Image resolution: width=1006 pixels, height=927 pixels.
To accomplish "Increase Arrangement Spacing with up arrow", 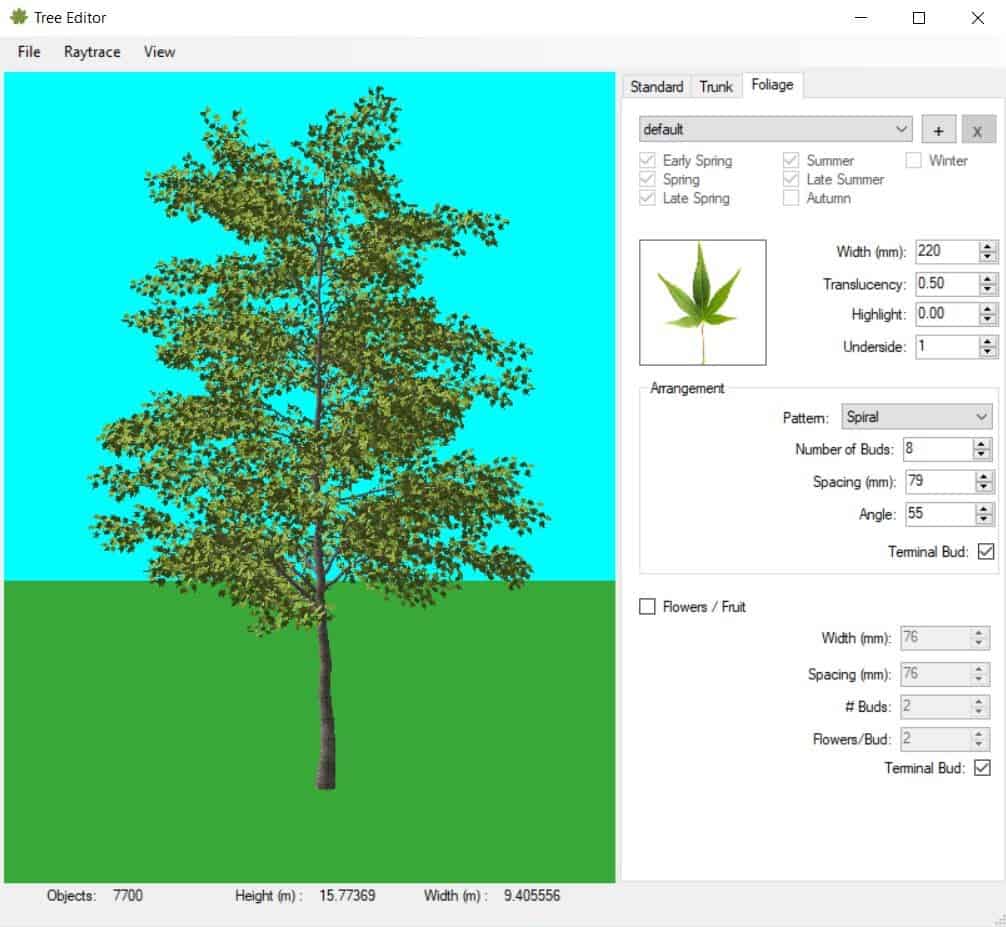I will (x=984, y=476).
